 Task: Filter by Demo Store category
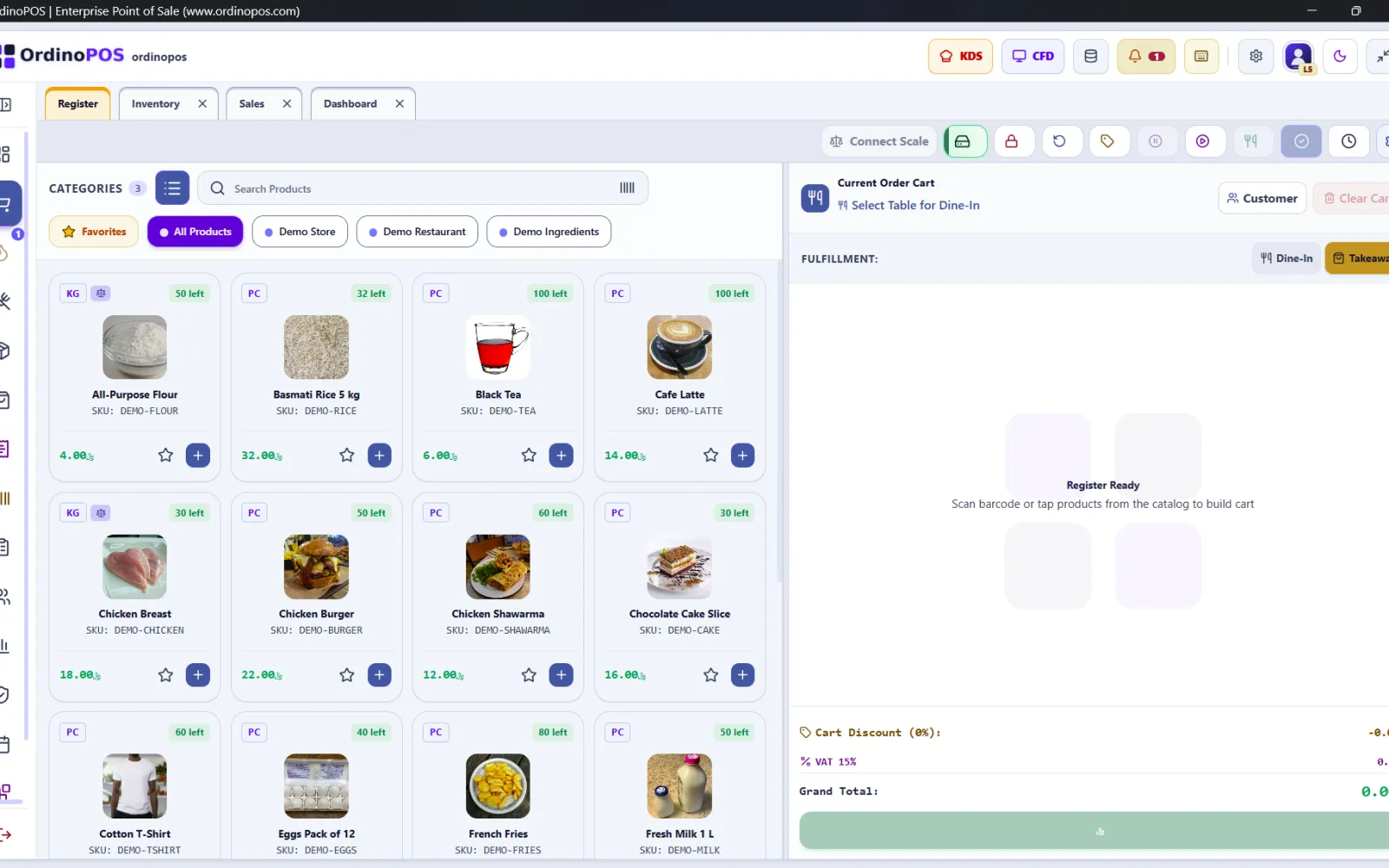click(300, 232)
